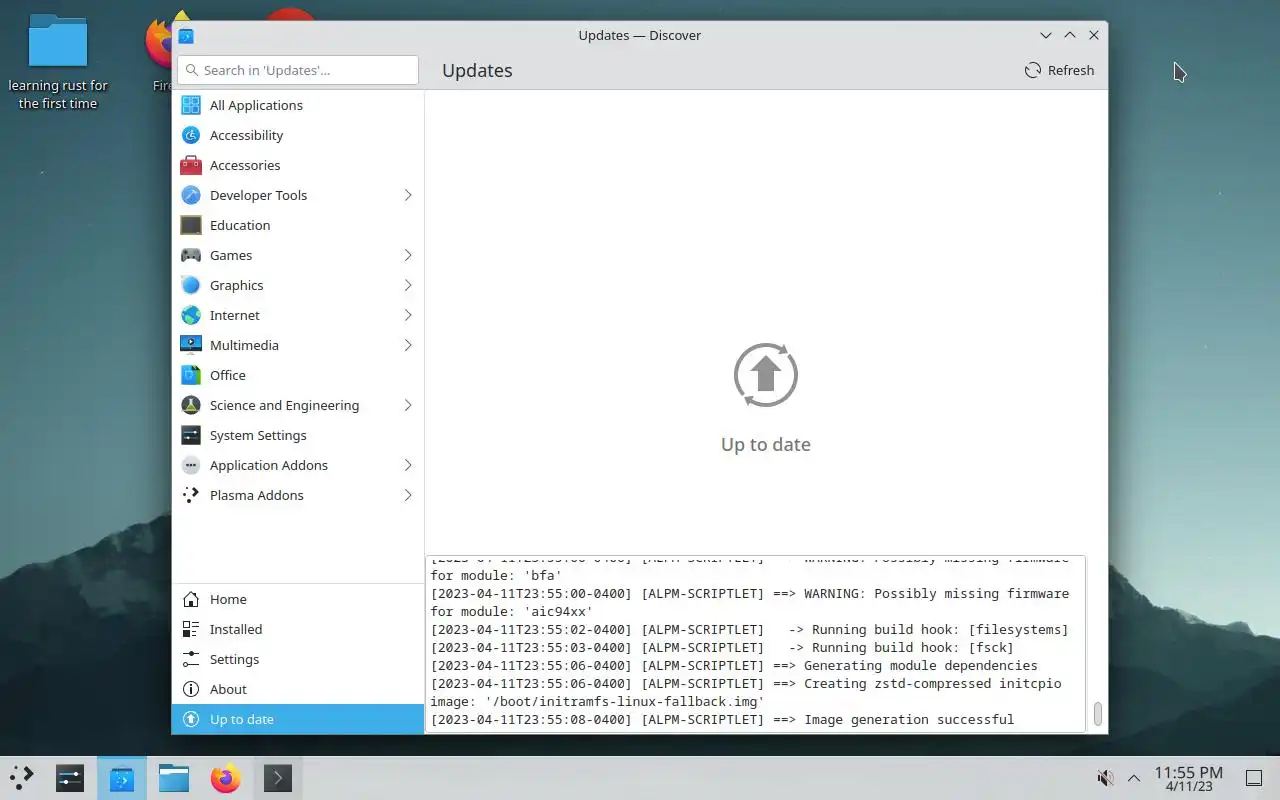Screen dimensions: 1280x800
Task: Expand the Plasma Addons arrow
Action: (x=408, y=495)
